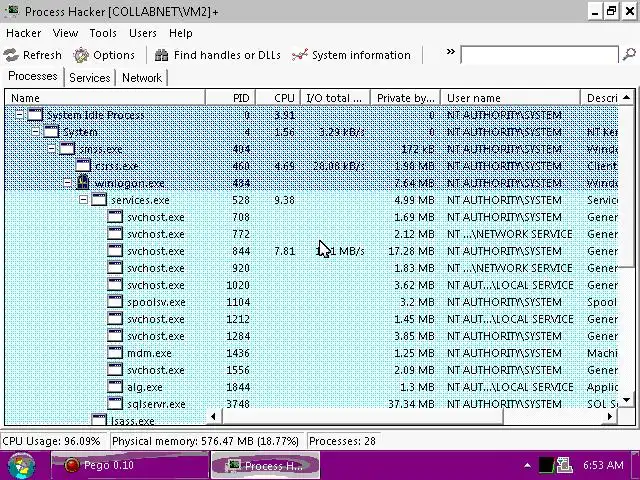
Task: Select the System Idle Process icon
Action: pyautogui.click(x=35, y=115)
